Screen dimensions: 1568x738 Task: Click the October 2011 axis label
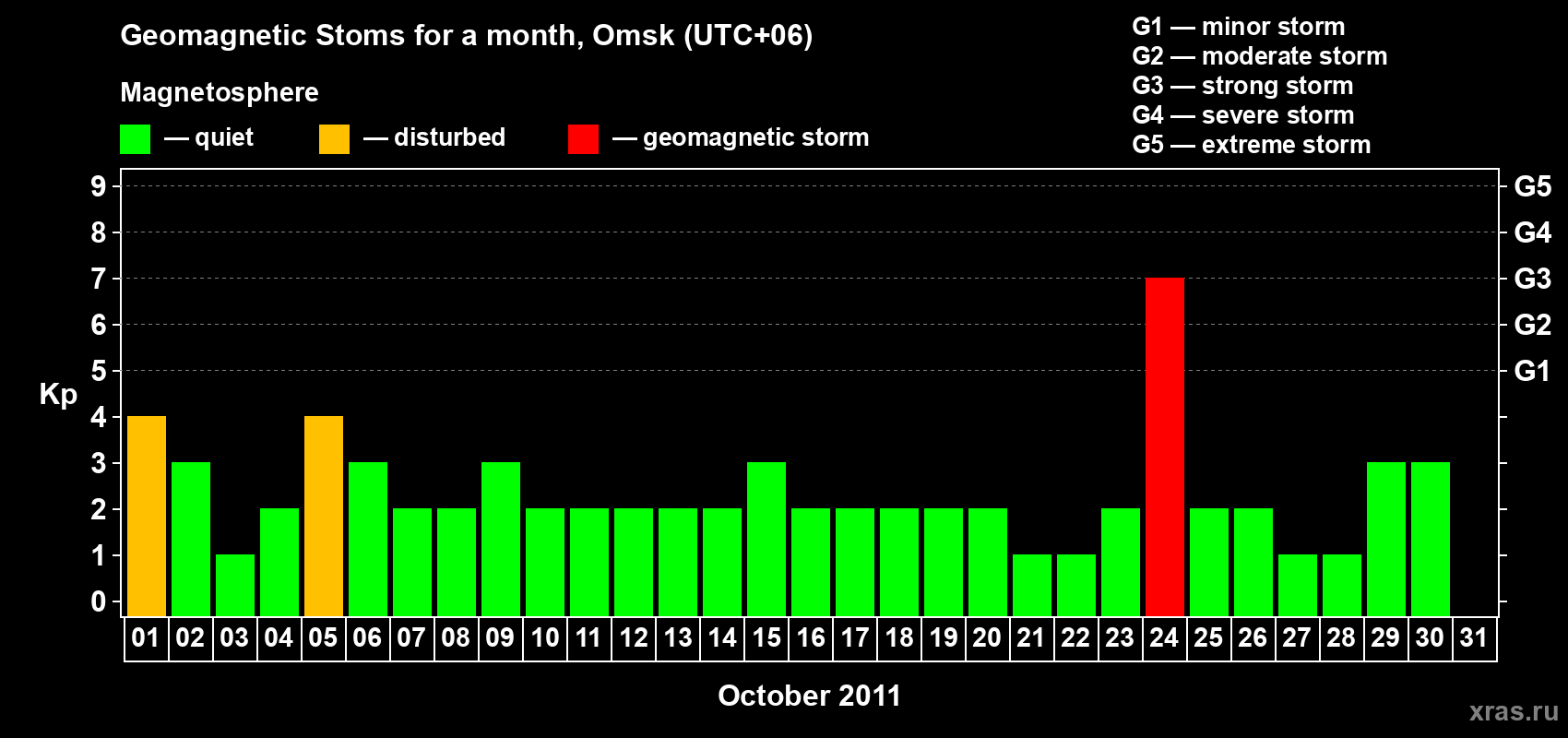click(x=809, y=696)
